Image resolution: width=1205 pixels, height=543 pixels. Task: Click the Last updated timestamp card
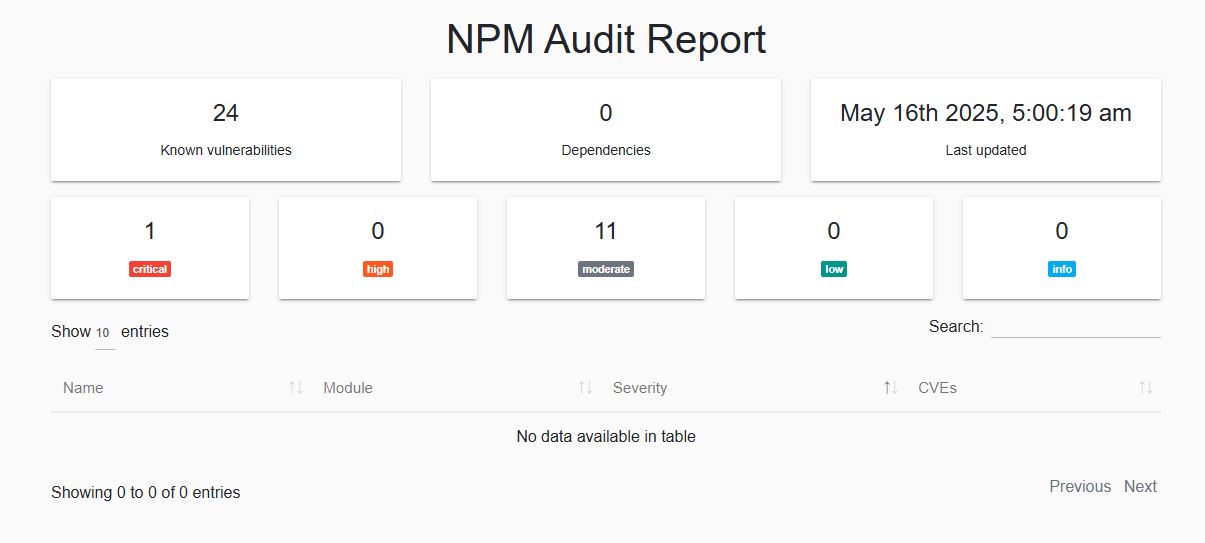986,130
